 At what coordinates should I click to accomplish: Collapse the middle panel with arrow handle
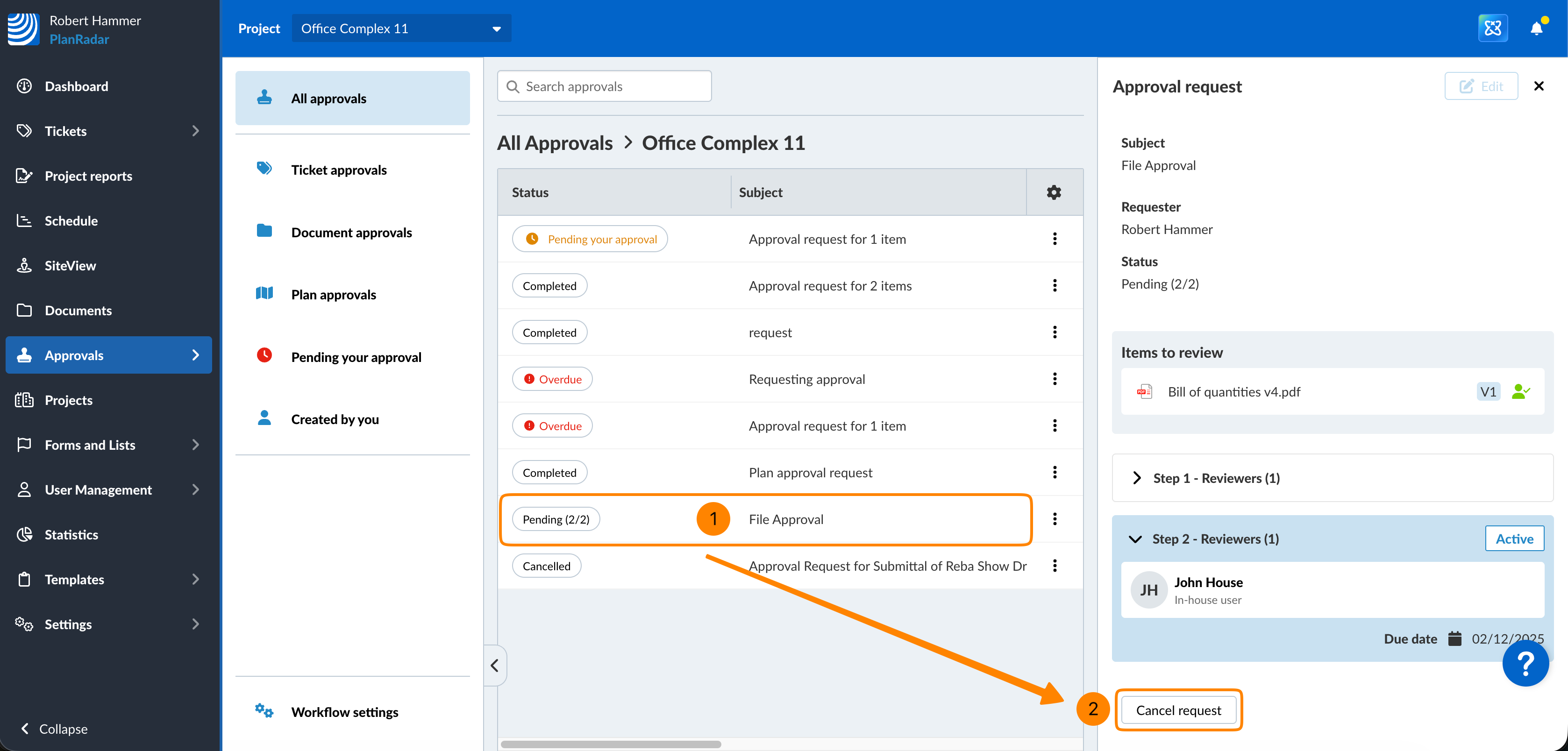pos(495,665)
